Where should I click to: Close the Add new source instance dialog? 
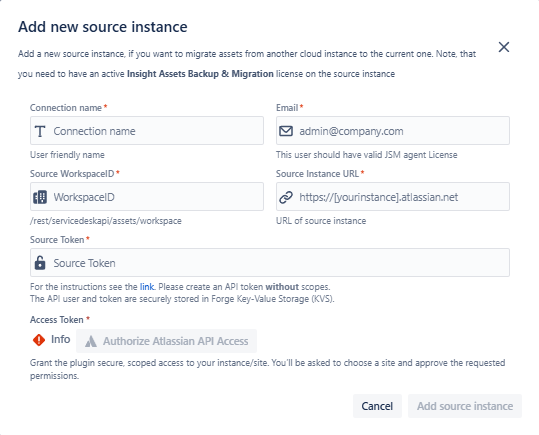(x=504, y=47)
